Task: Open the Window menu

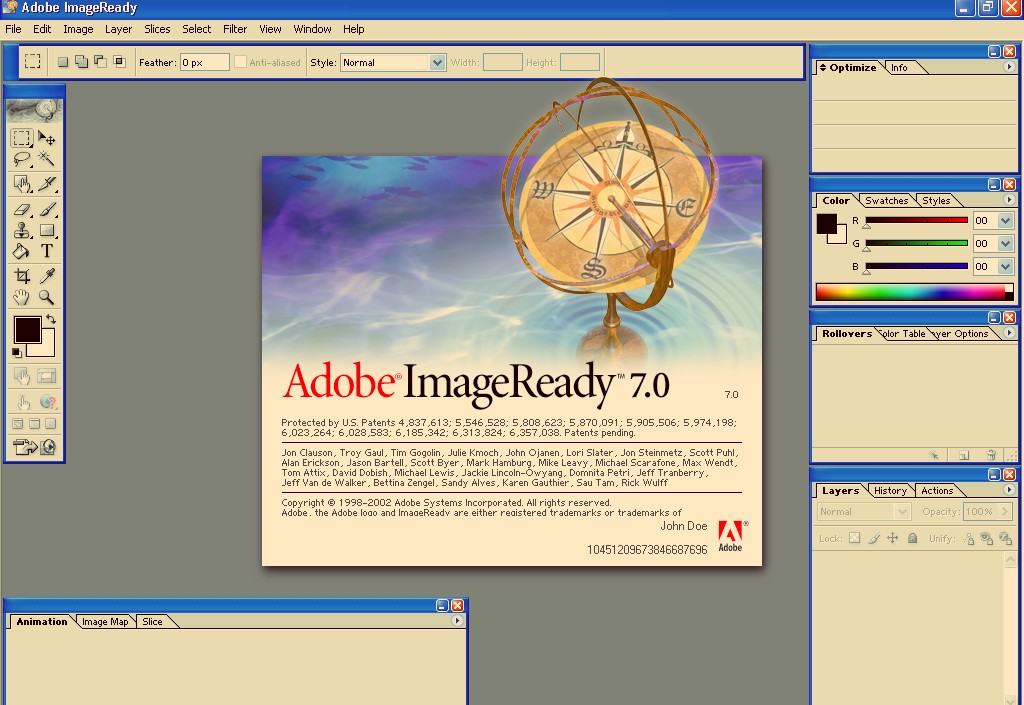Action: coord(312,29)
